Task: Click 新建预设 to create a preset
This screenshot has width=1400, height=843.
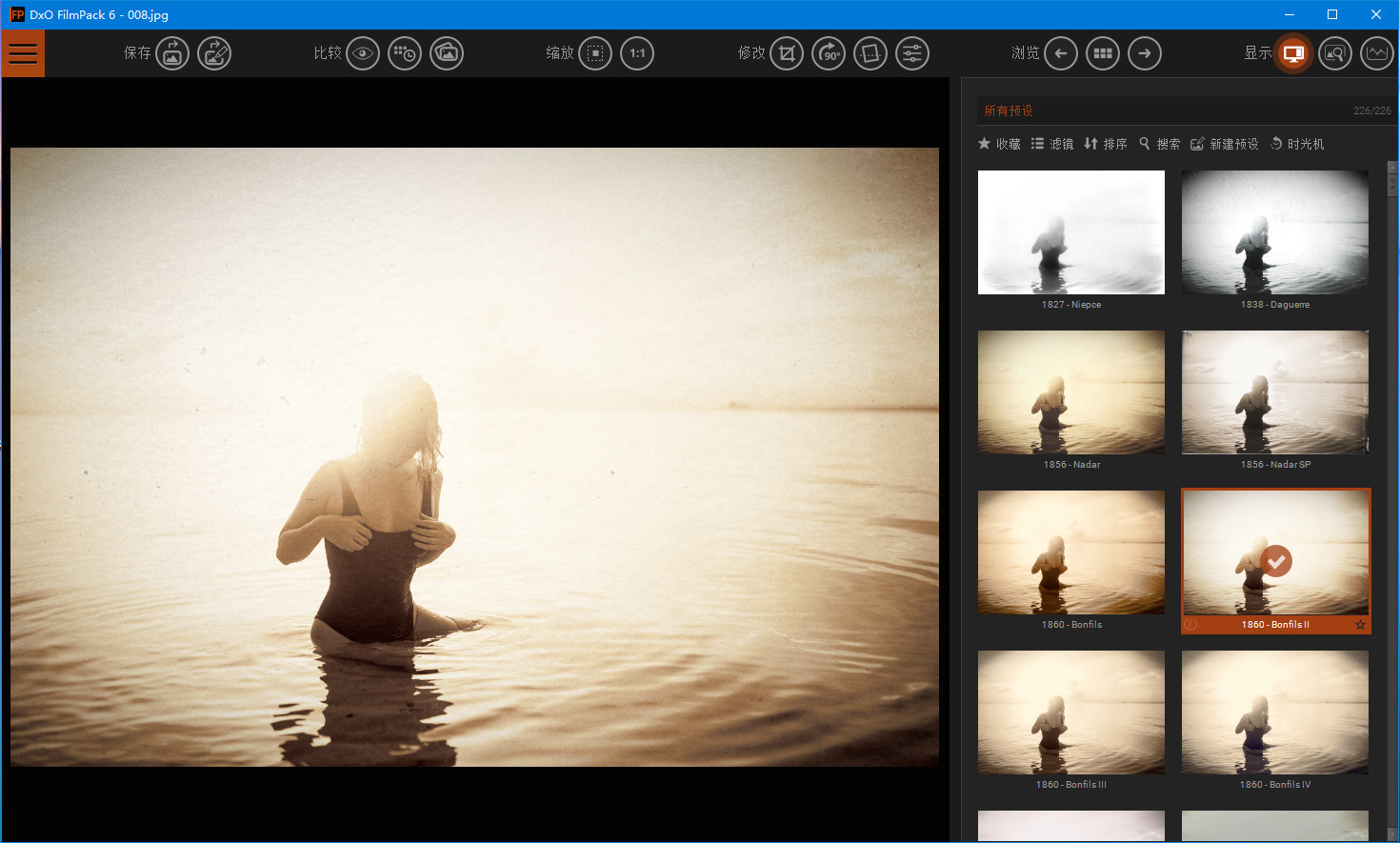Action: coord(1224,143)
